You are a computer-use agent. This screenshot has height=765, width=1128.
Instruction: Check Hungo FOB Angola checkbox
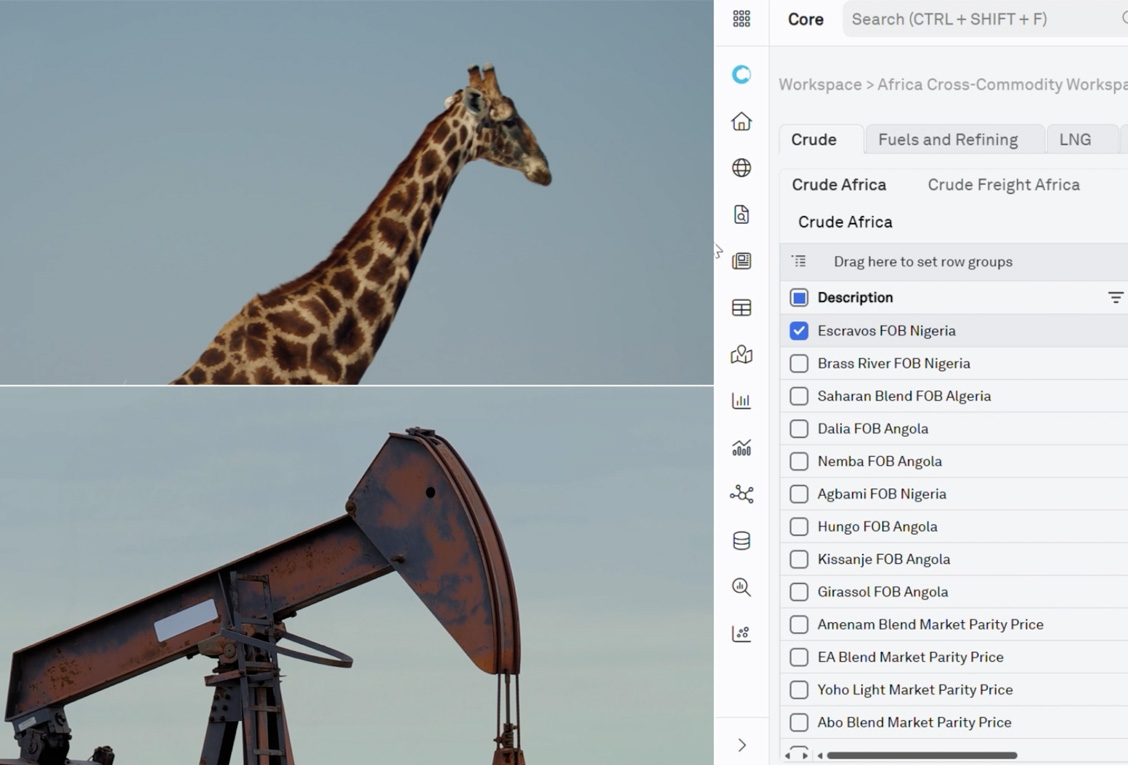point(799,527)
